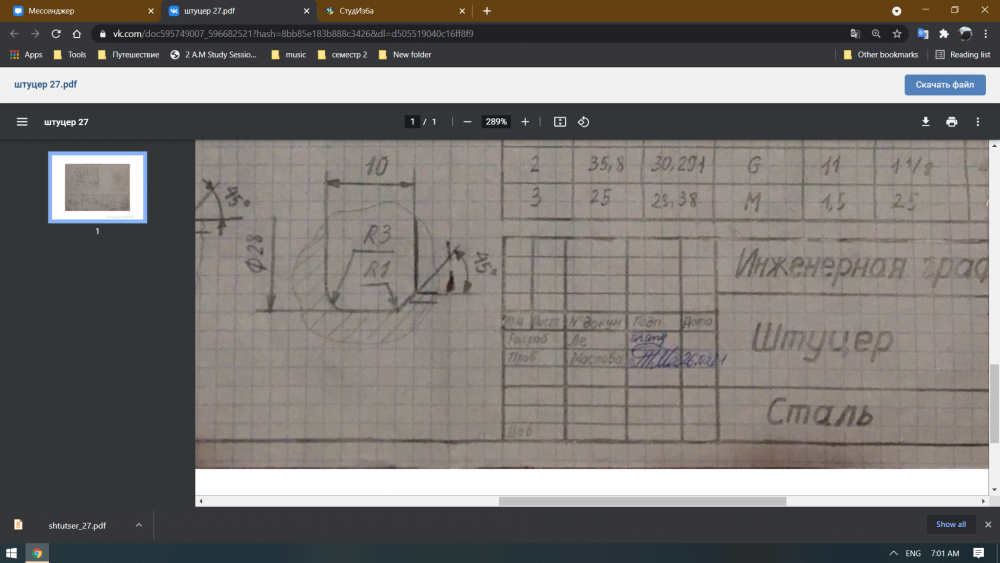Click the Скачать файл button
Screen dimensions: 1000x563
pyautogui.click(x=944, y=85)
